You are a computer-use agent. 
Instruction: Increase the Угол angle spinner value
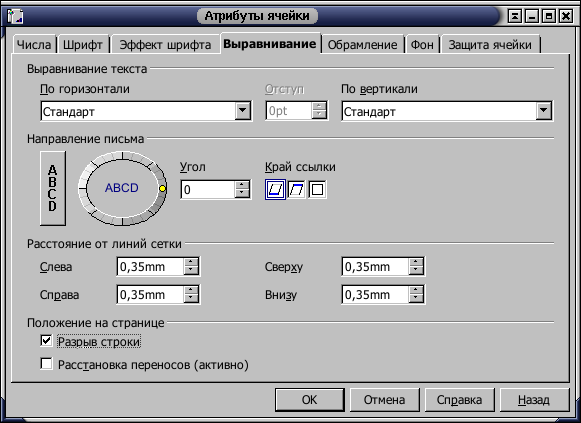coord(242,185)
